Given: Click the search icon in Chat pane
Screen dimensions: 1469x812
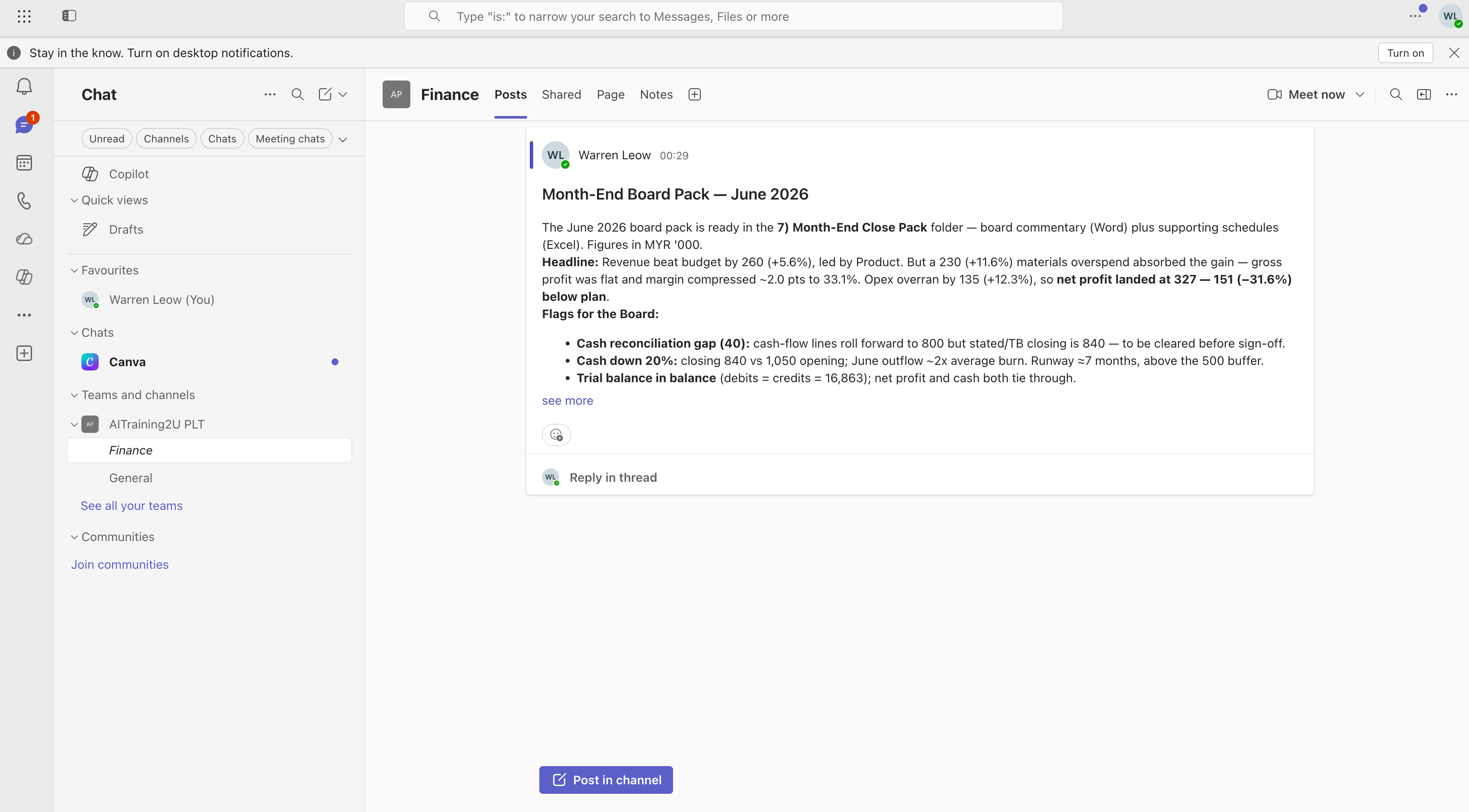Looking at the screenshot, I should pyautogui.click(x=297, y=94).
